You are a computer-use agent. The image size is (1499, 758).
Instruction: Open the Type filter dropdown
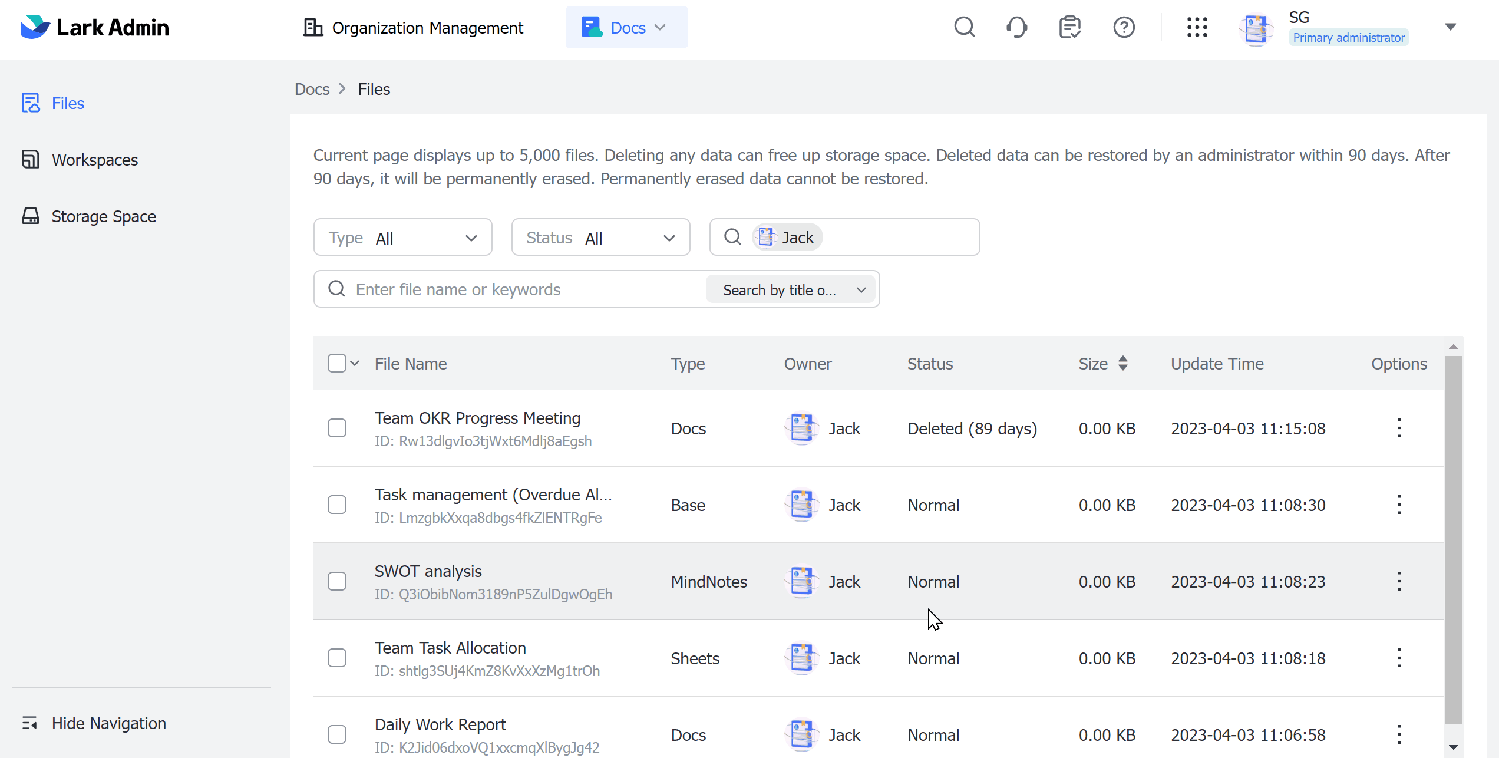(x=402, y=237)
